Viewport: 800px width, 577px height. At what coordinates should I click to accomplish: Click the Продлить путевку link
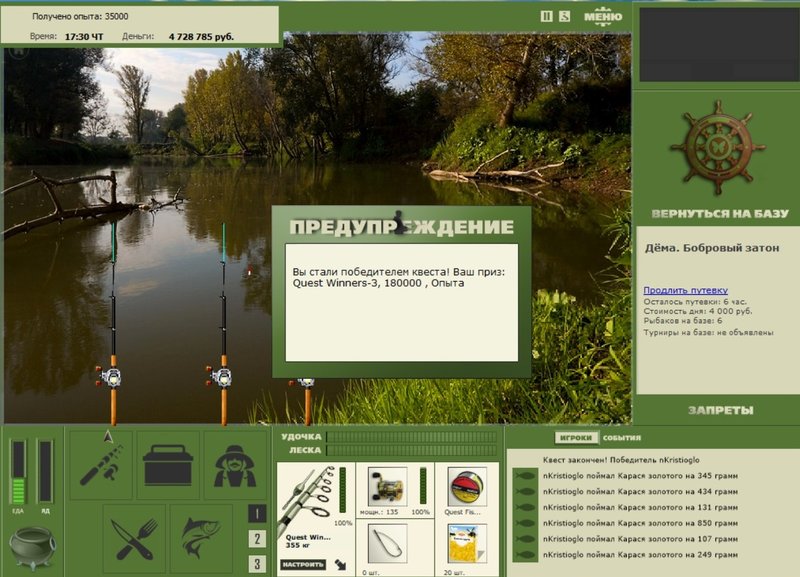pos(685,290)
